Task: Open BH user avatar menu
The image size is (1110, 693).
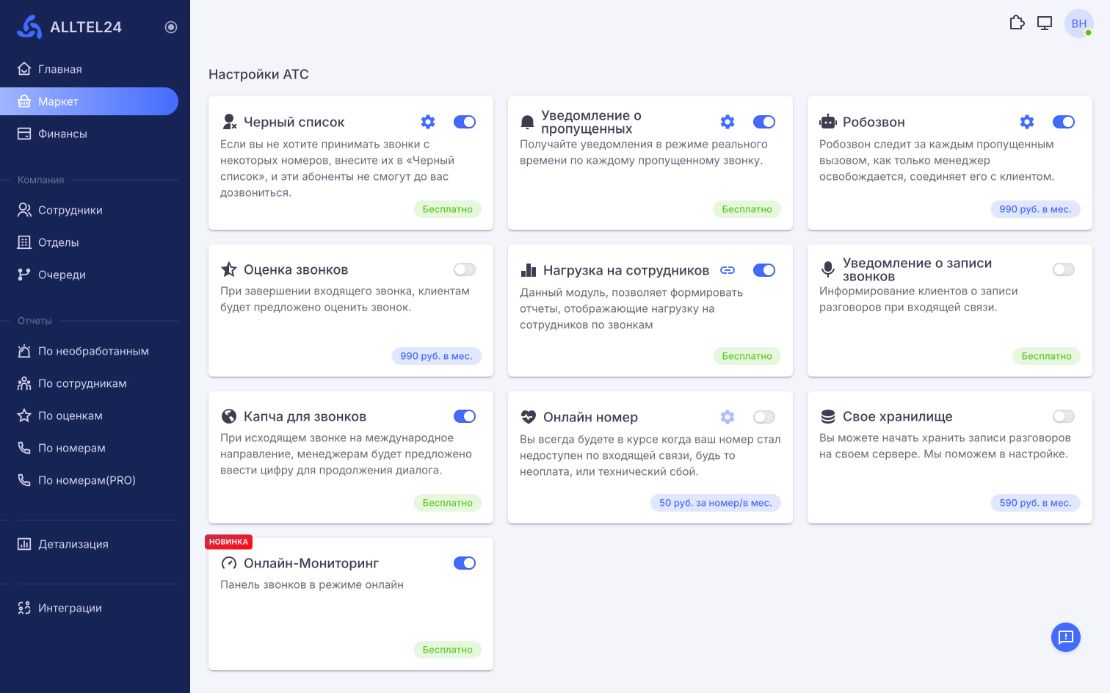Action: (1079, 24)
